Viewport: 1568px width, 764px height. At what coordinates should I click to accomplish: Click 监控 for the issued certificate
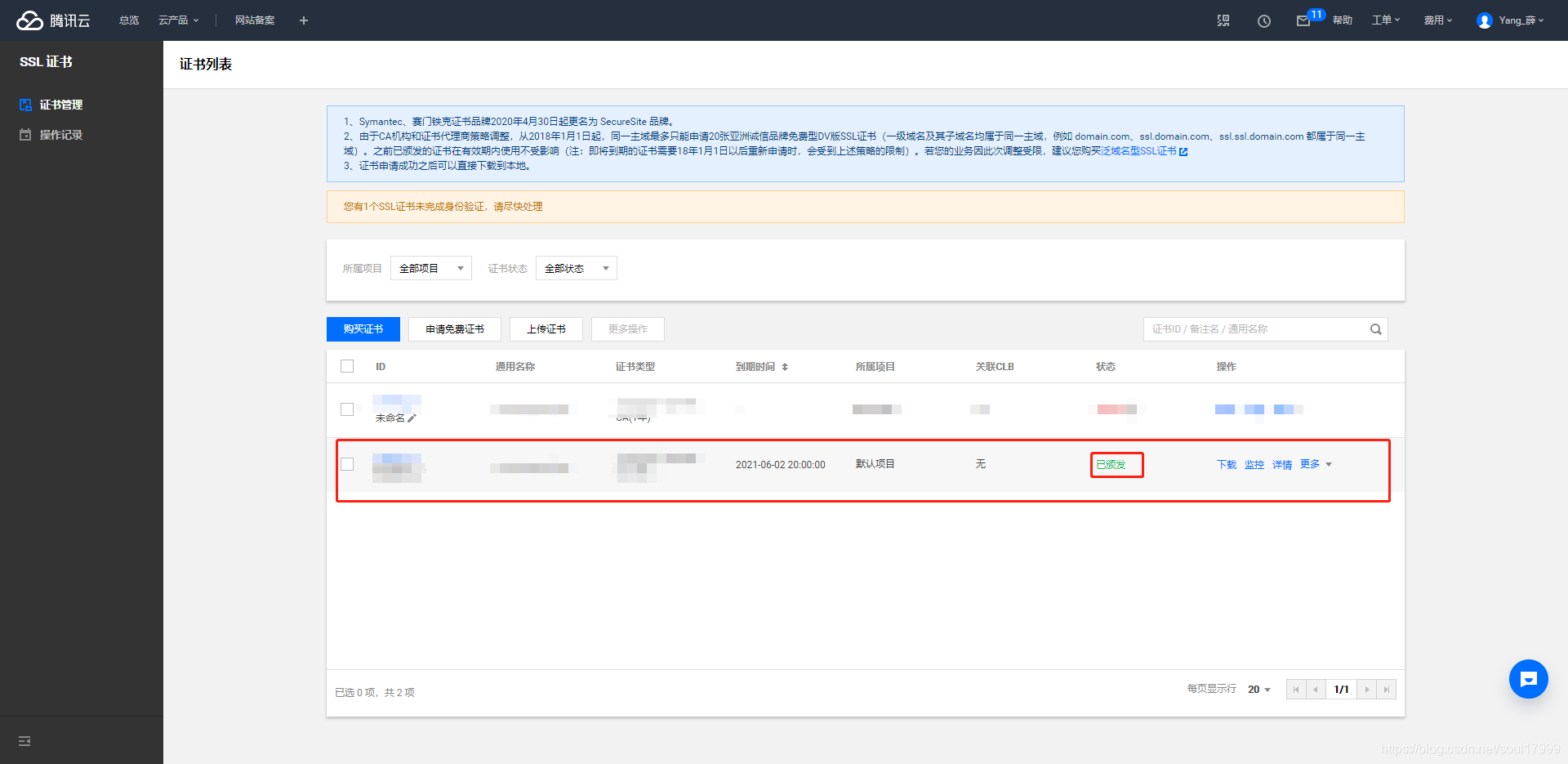click(1254, 465)
